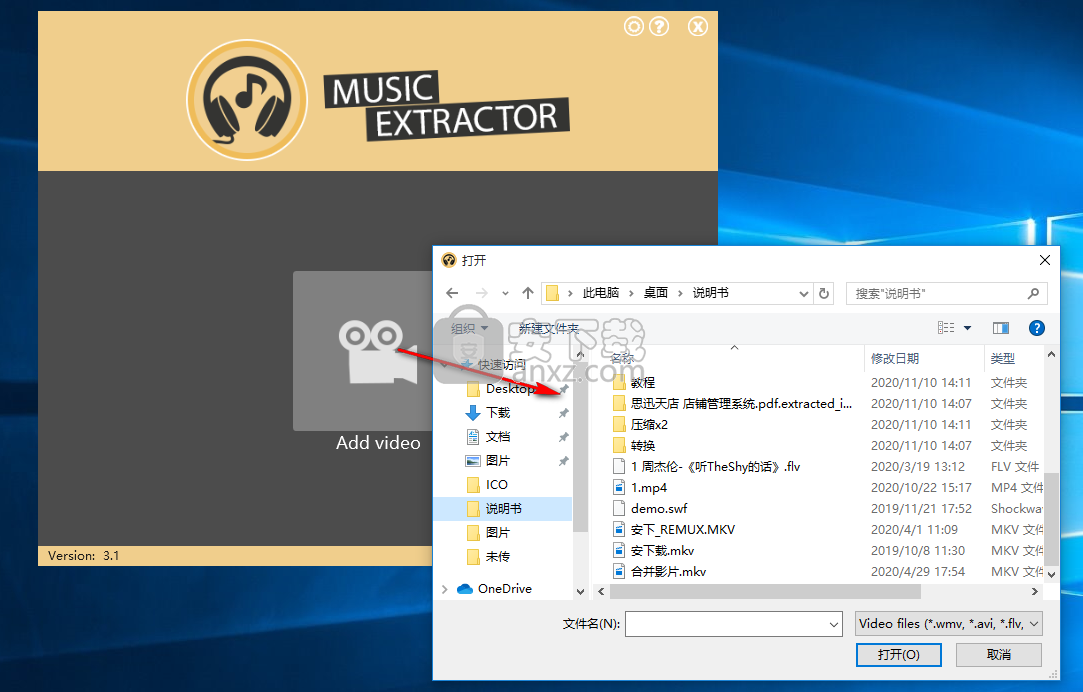Sort by 修改日期 column header
The width and height of the screenshot is (1083, 692).
(x=894, y=358)
